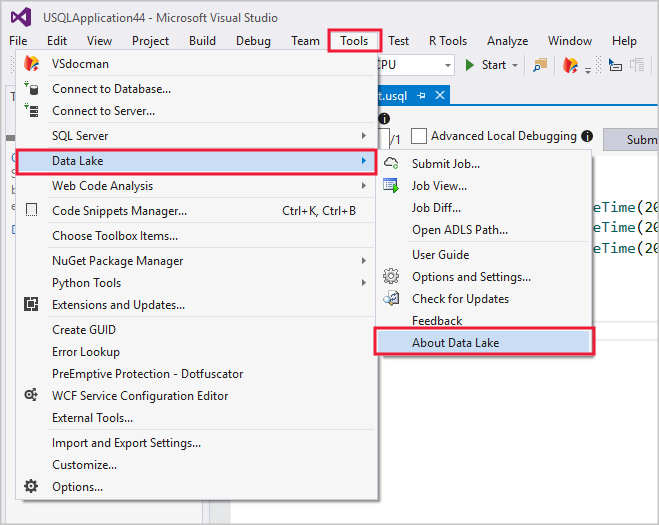
Task: Expand the NuGet Package Manager submenu arrow
Action: 363,261
